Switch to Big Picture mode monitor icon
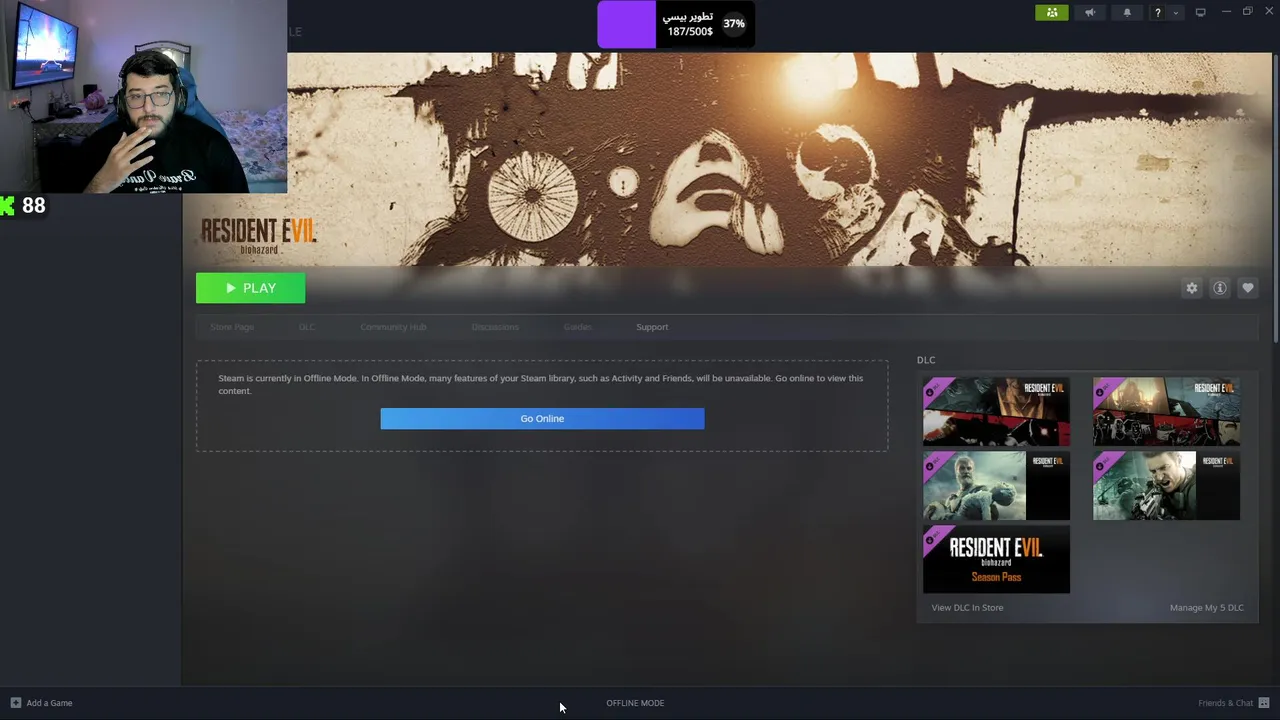The height and width of the screenshot is (720, 1280). pyautogui.click(x=1200, y=12)
